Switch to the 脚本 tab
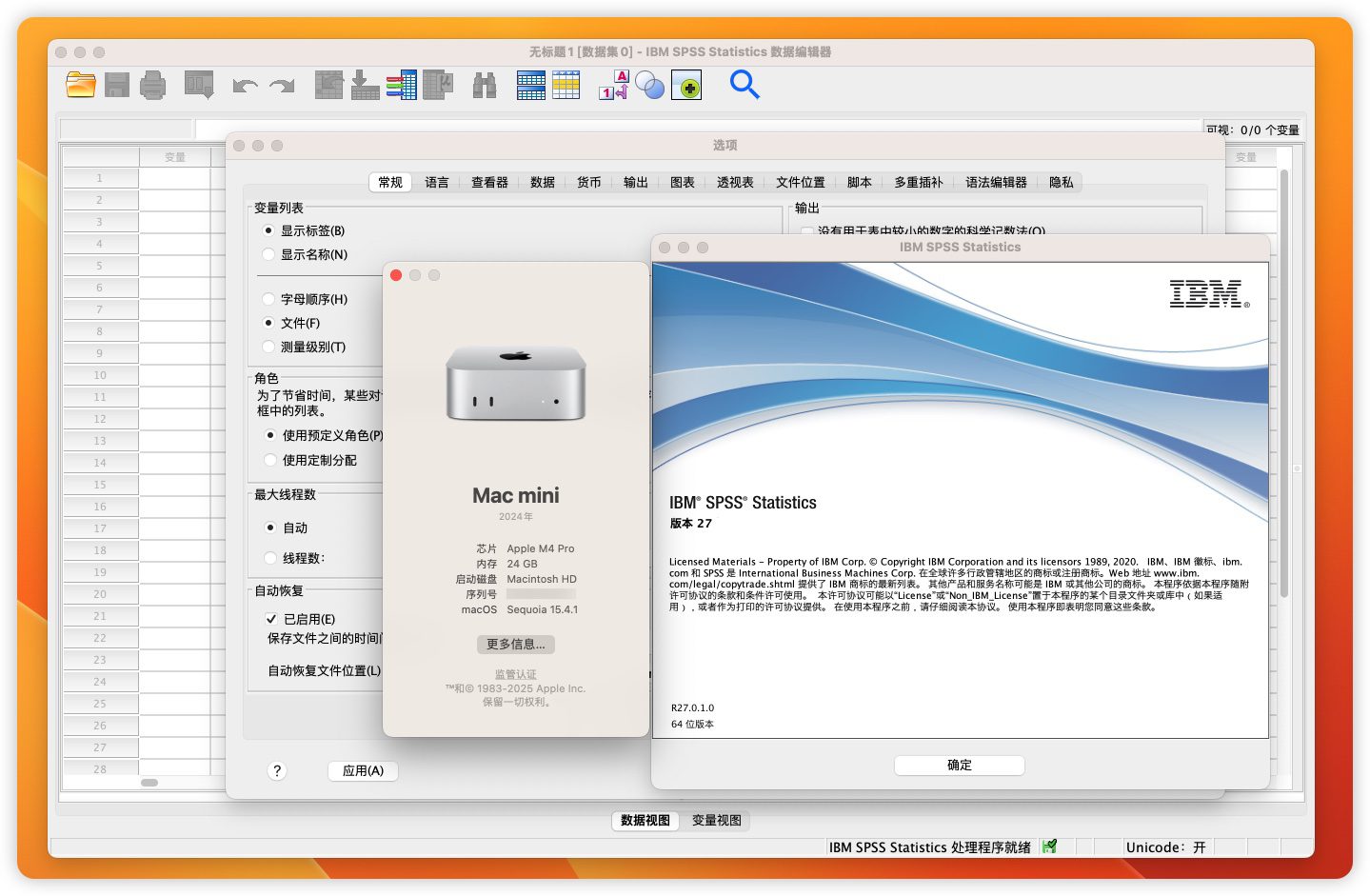The image size is (1370, 896). coord(860,183)
